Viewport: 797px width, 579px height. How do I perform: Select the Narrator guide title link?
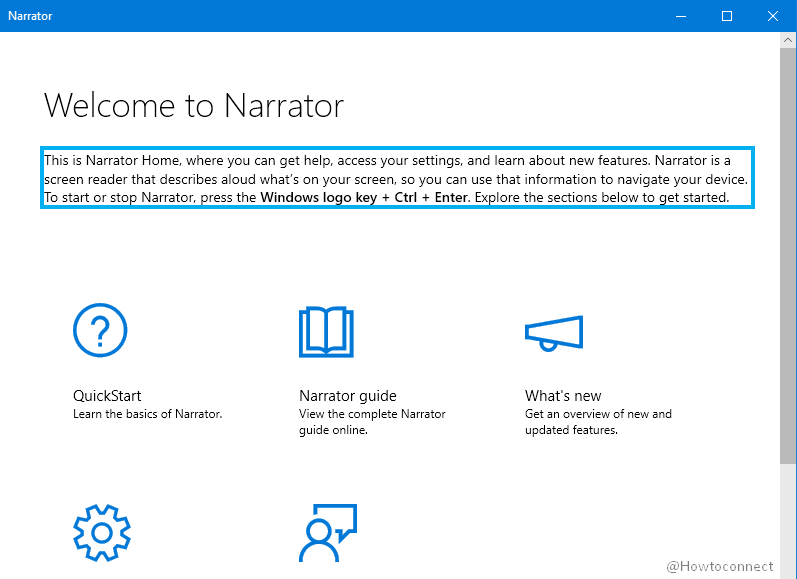(x=348, y=395)
